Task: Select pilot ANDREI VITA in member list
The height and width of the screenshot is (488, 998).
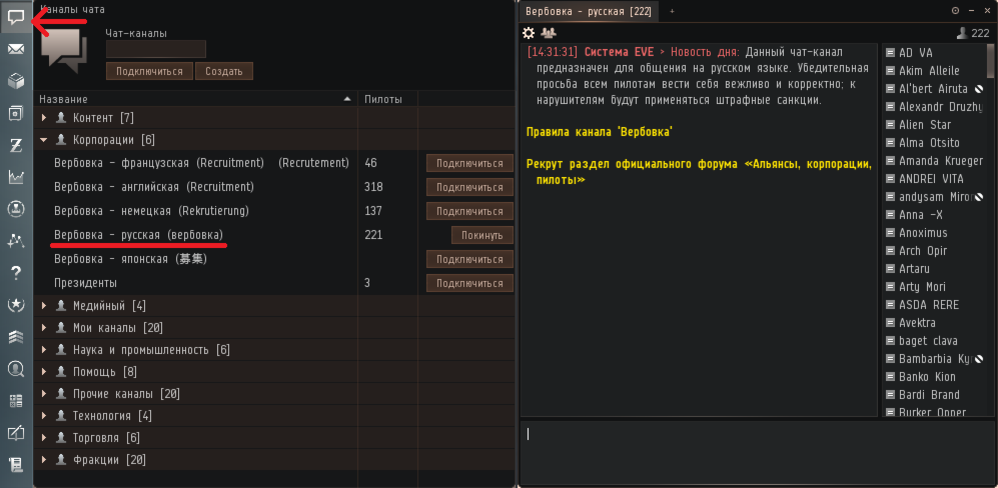Action: [931, 179]
